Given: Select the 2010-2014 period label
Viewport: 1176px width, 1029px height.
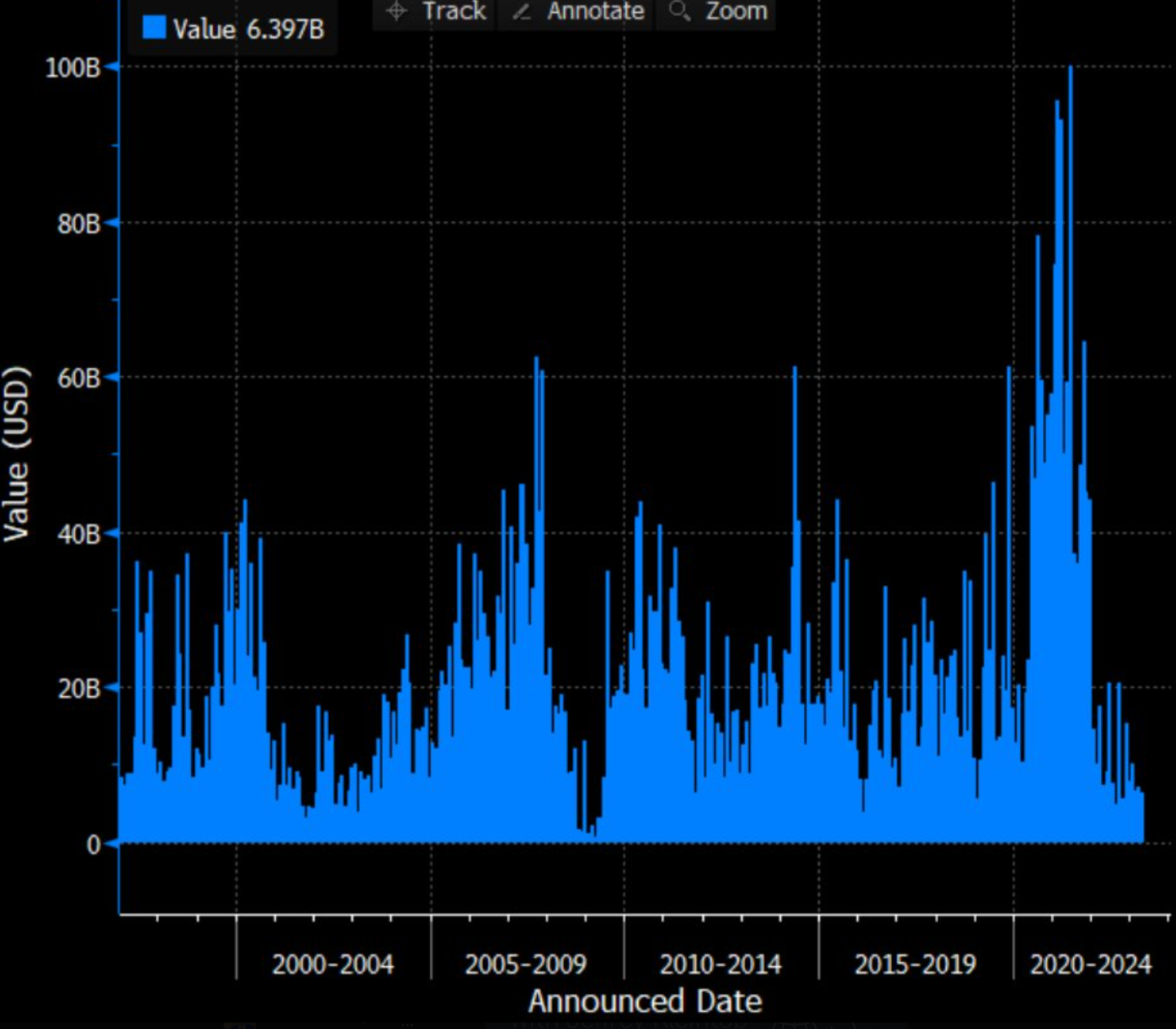Looking at the screenshot, I should (720, 965).
